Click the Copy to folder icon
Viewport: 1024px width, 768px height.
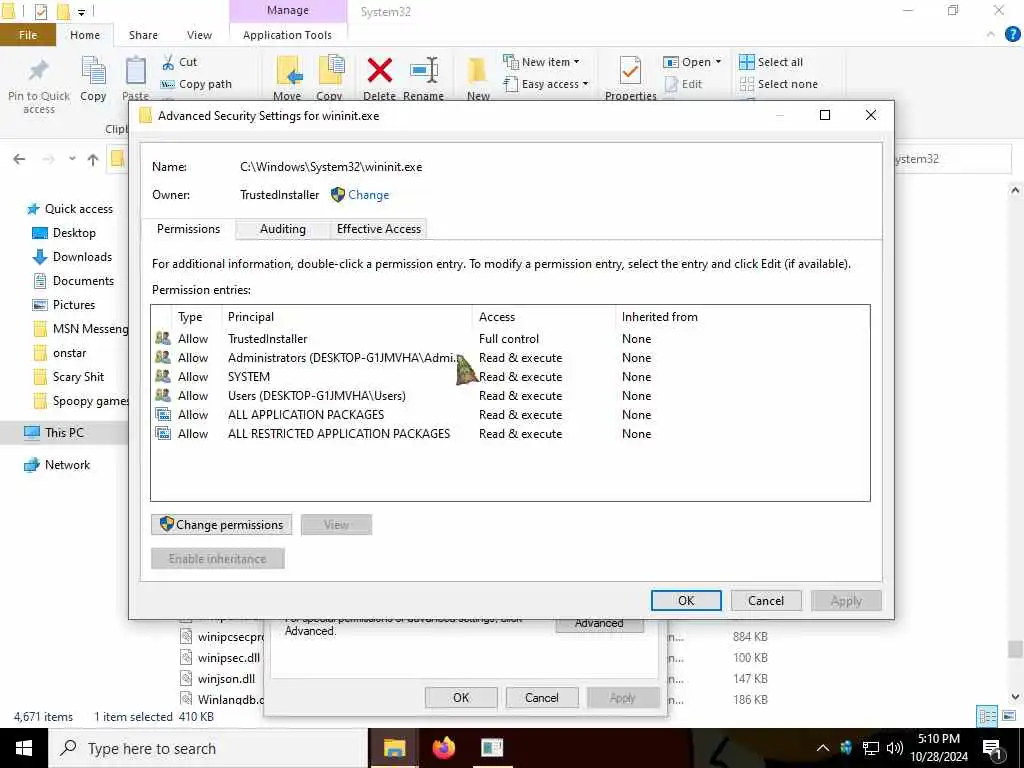[331, 71]
